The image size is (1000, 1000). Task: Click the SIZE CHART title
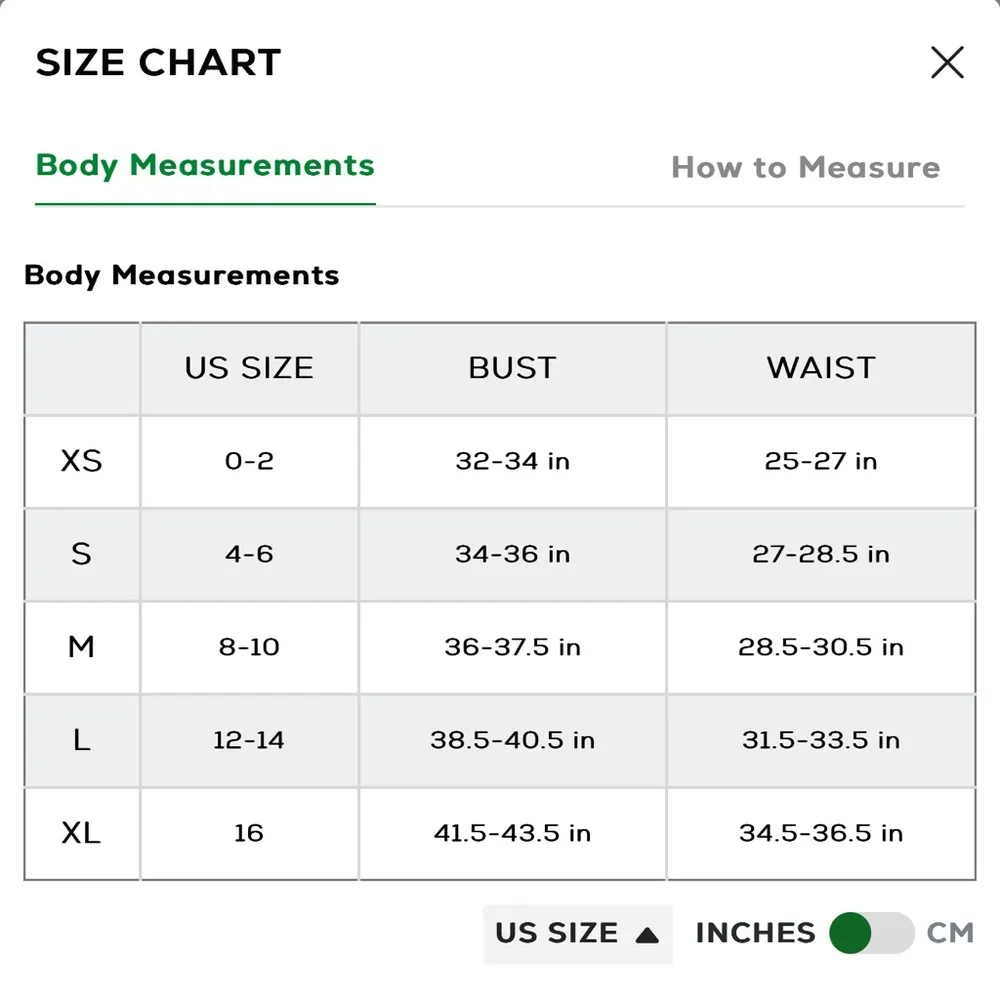coord(158,63)
